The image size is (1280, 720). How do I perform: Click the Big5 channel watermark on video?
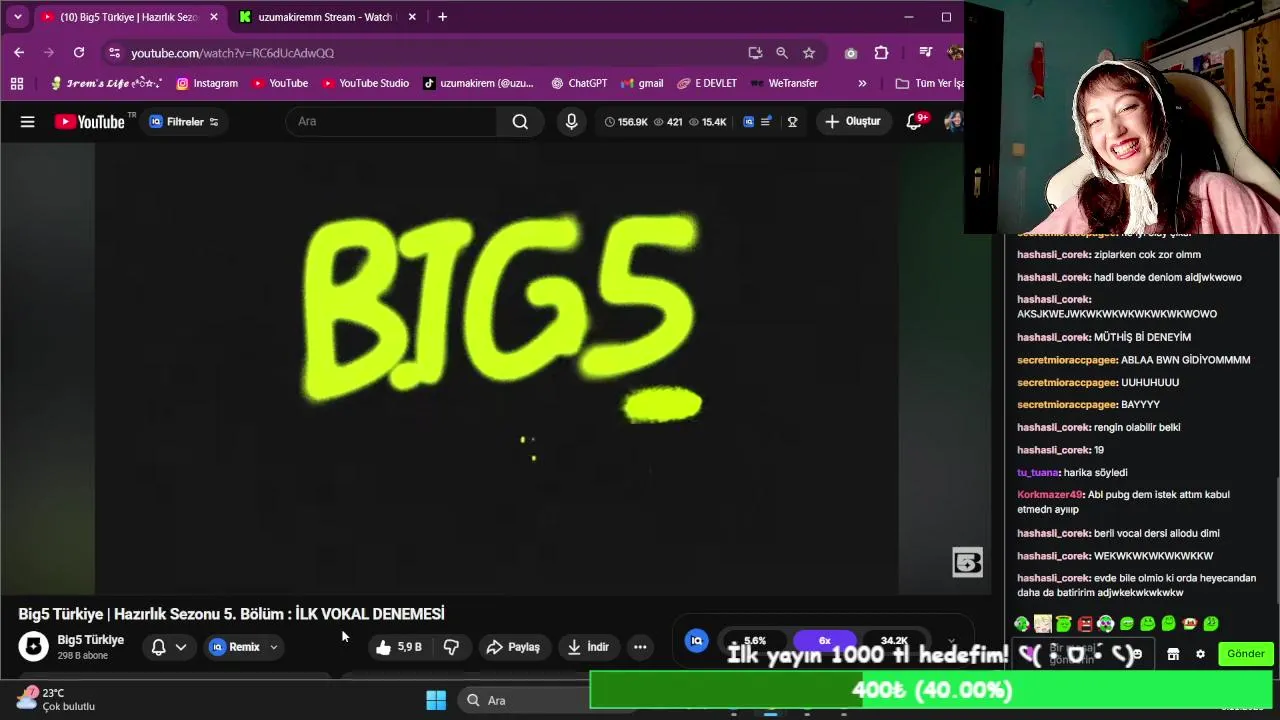[967, 562]
